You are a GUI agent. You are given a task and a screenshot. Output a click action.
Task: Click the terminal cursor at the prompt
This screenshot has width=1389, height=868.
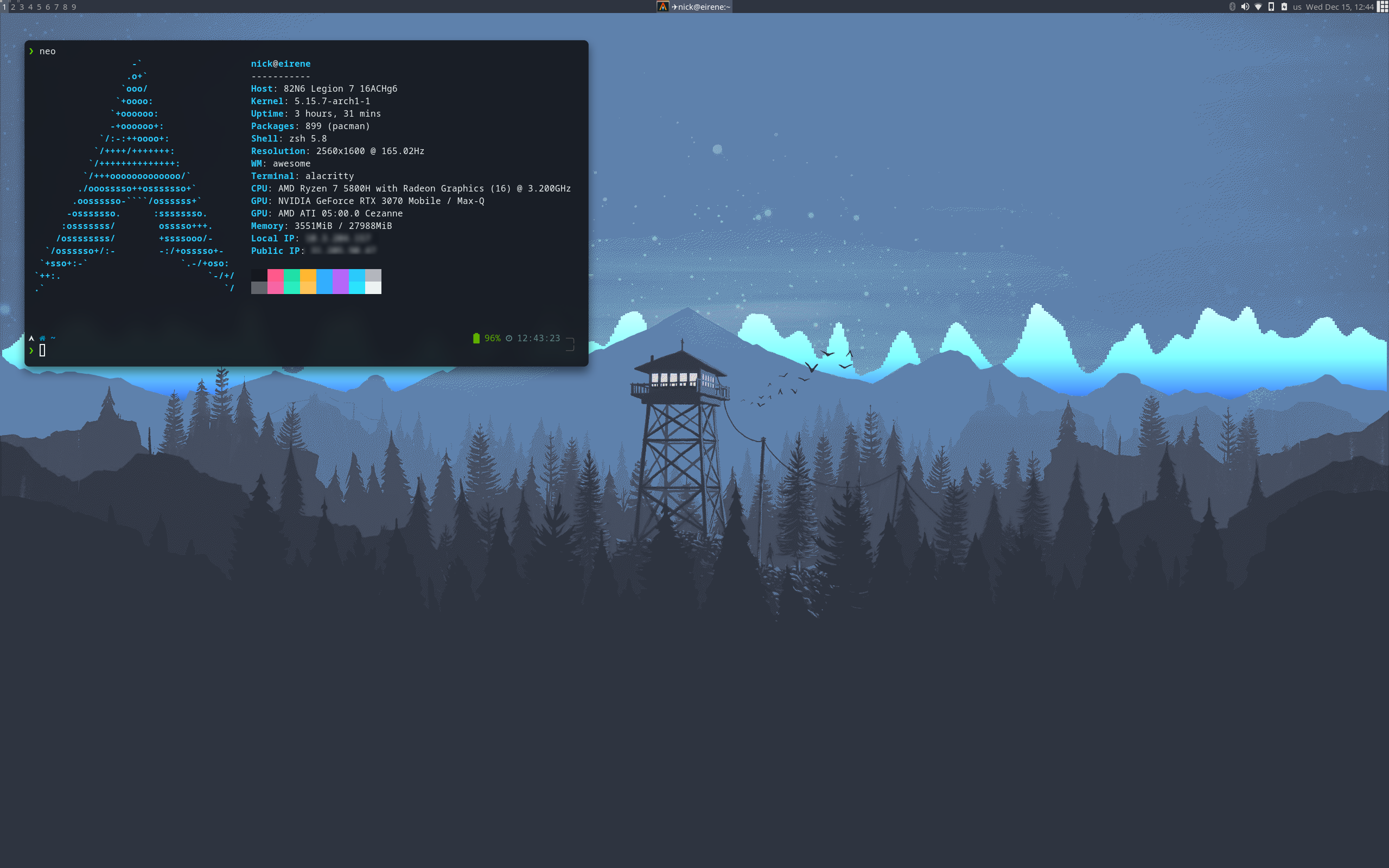(x=42, y=350)
